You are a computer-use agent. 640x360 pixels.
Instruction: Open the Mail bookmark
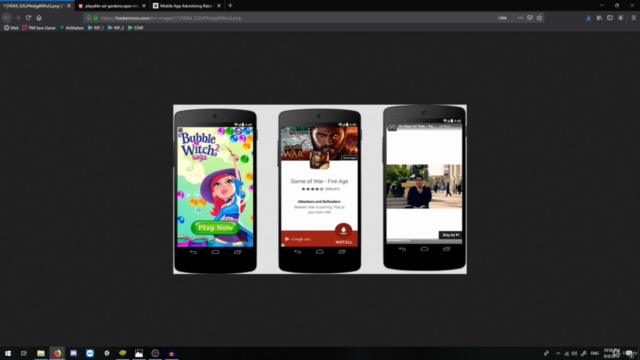(x=11, y=28)
